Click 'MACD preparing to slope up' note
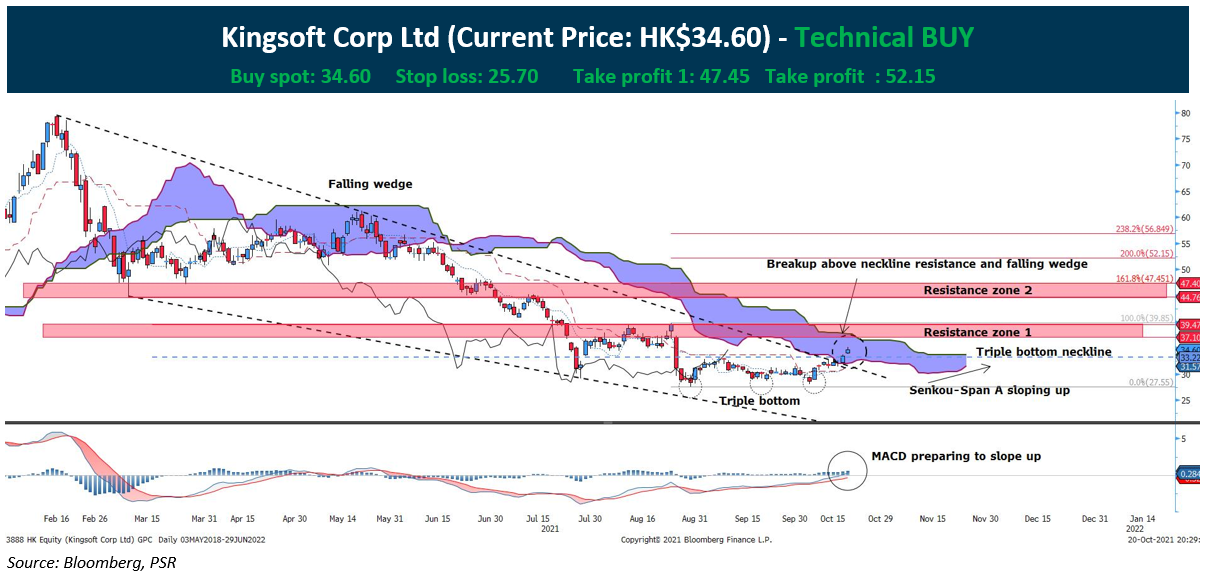This screenshot has width=1208, height=581. point(956,456)
